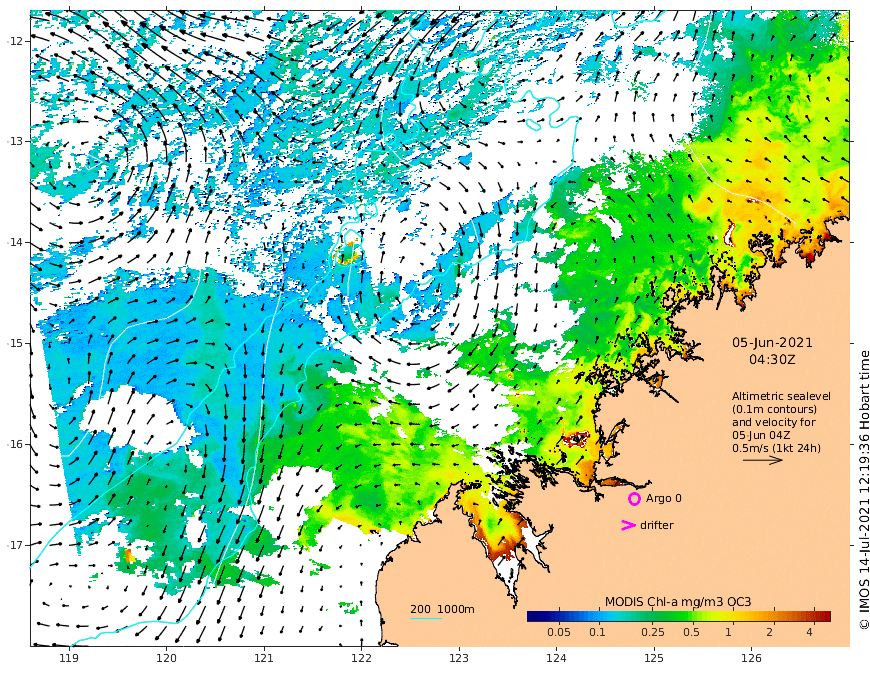The height and width of the screenshot is (680, 870).
Task: Click latitude axis label -13
Action: point(16,141)
